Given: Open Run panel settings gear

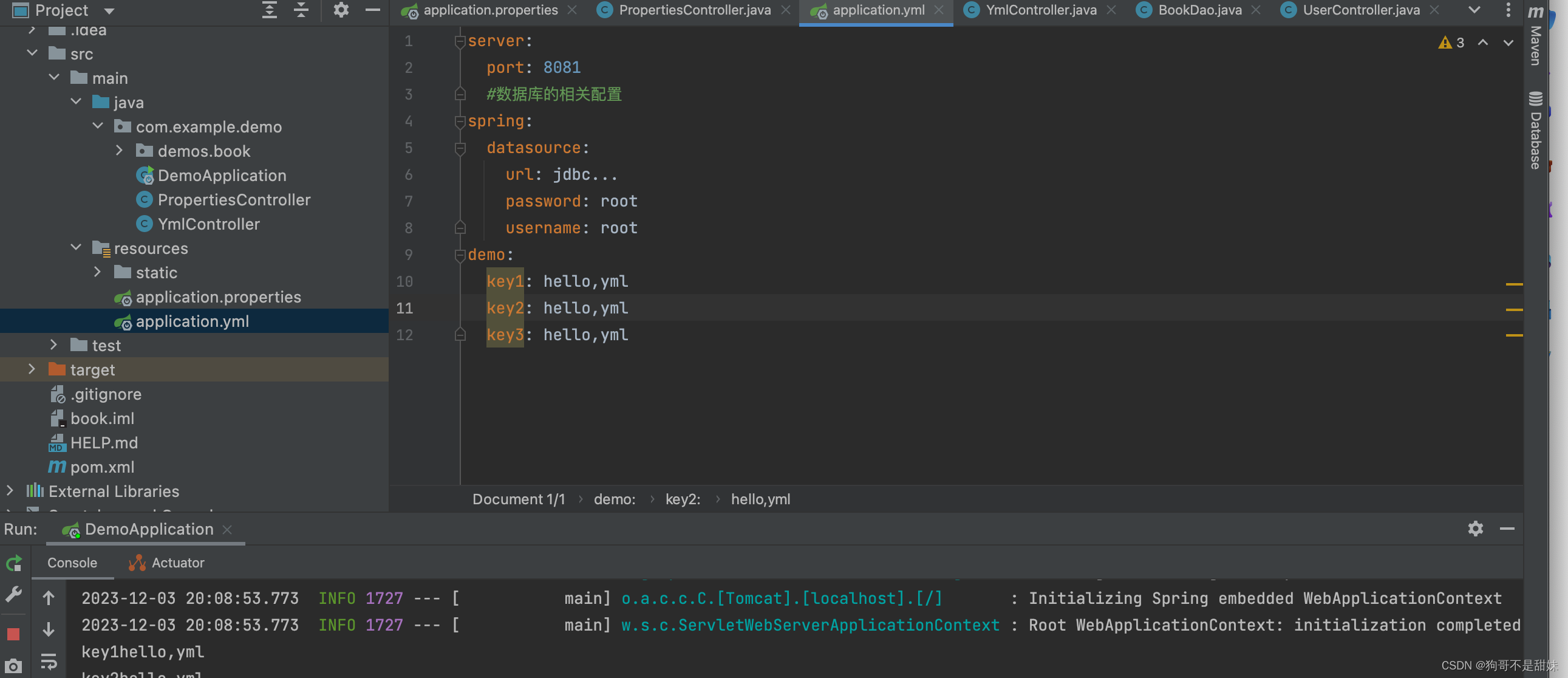Looking at the screenshot, I should 1475,528.
